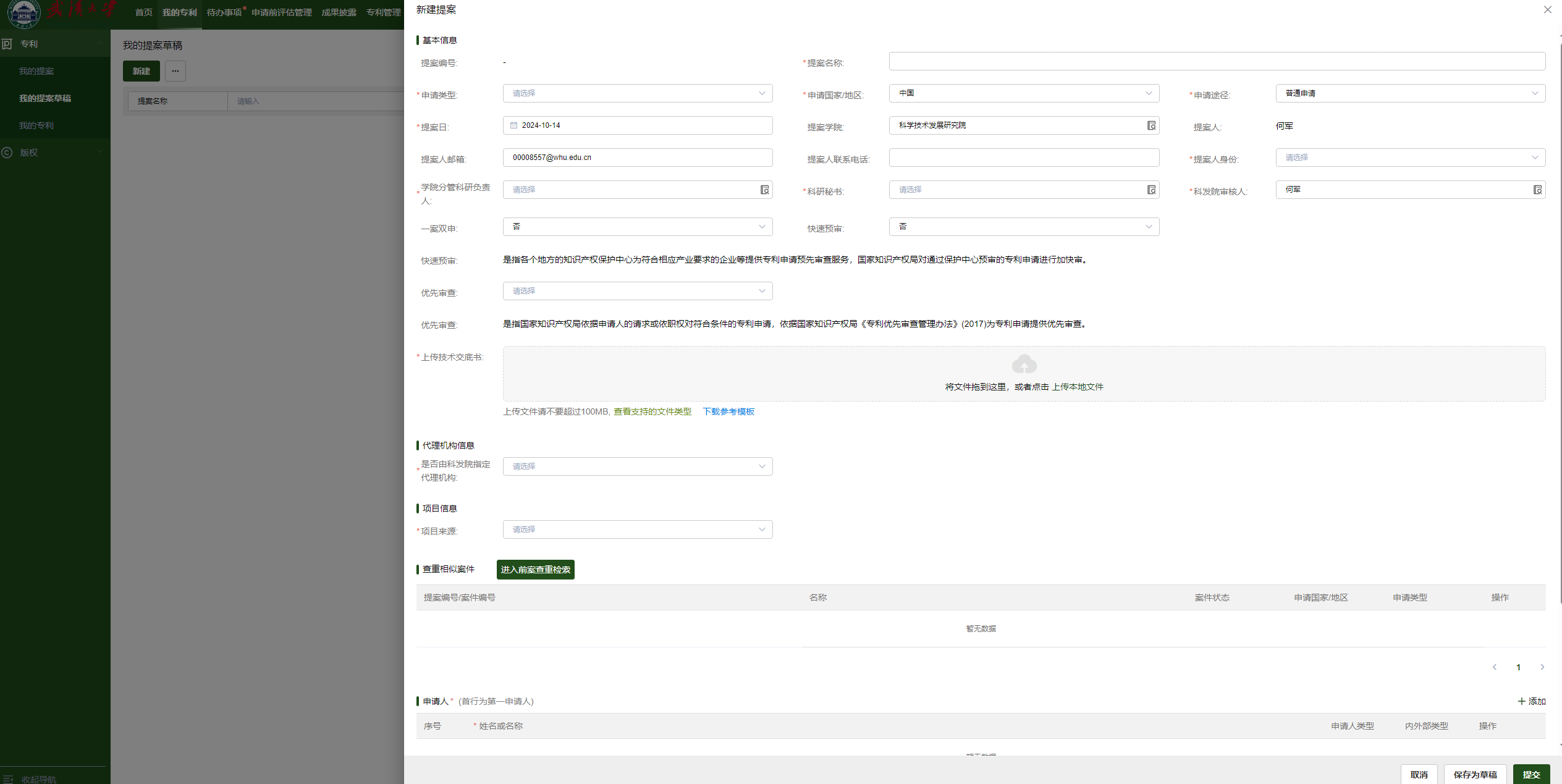Click the 收起导航 collapse navigation icon
1562x784 pixels.
8,779
